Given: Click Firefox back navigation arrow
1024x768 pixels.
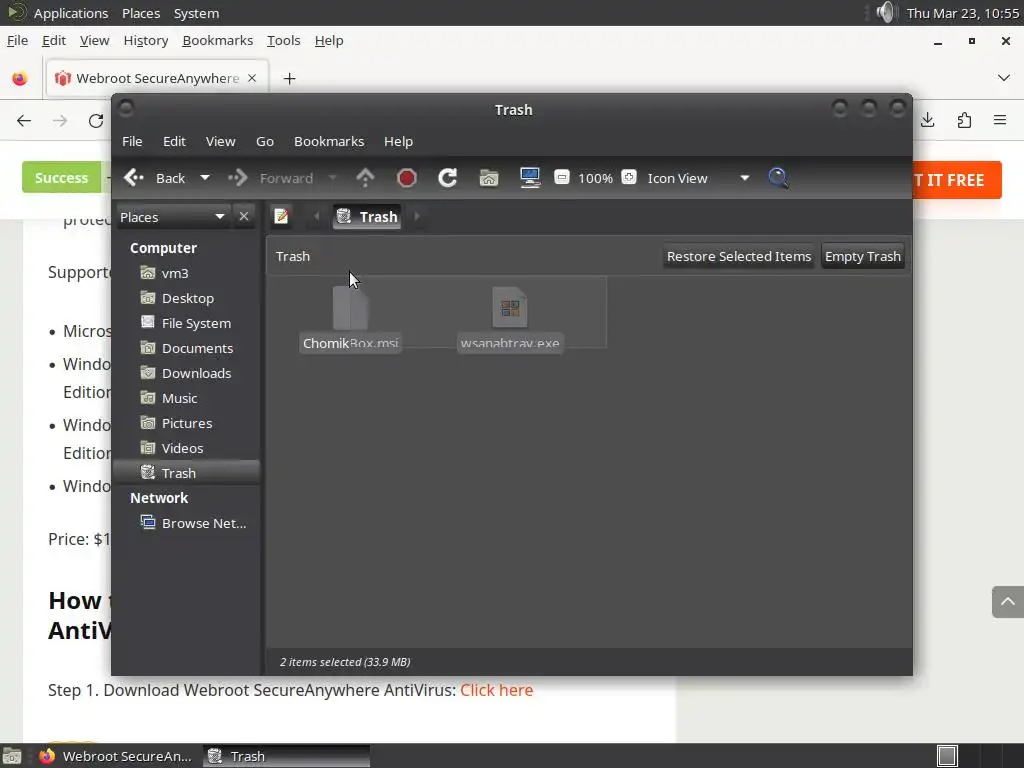Looking at the screenshot, I should pos(24,120).
